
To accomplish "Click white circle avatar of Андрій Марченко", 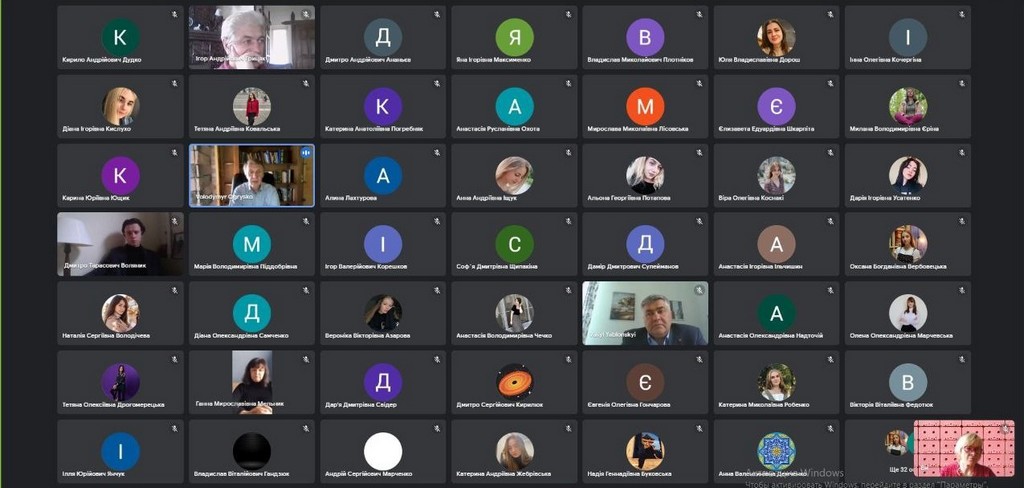I will pyautogui.click(x=383, y=451).
